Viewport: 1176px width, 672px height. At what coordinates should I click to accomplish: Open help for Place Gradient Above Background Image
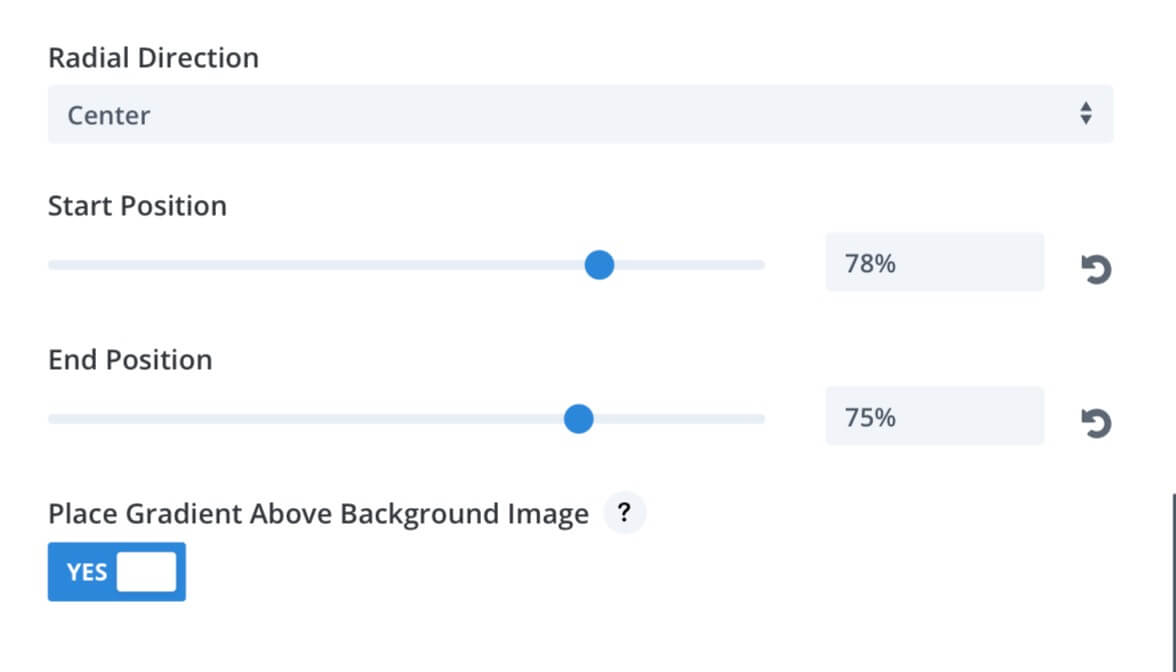click(x=624, y=513)
